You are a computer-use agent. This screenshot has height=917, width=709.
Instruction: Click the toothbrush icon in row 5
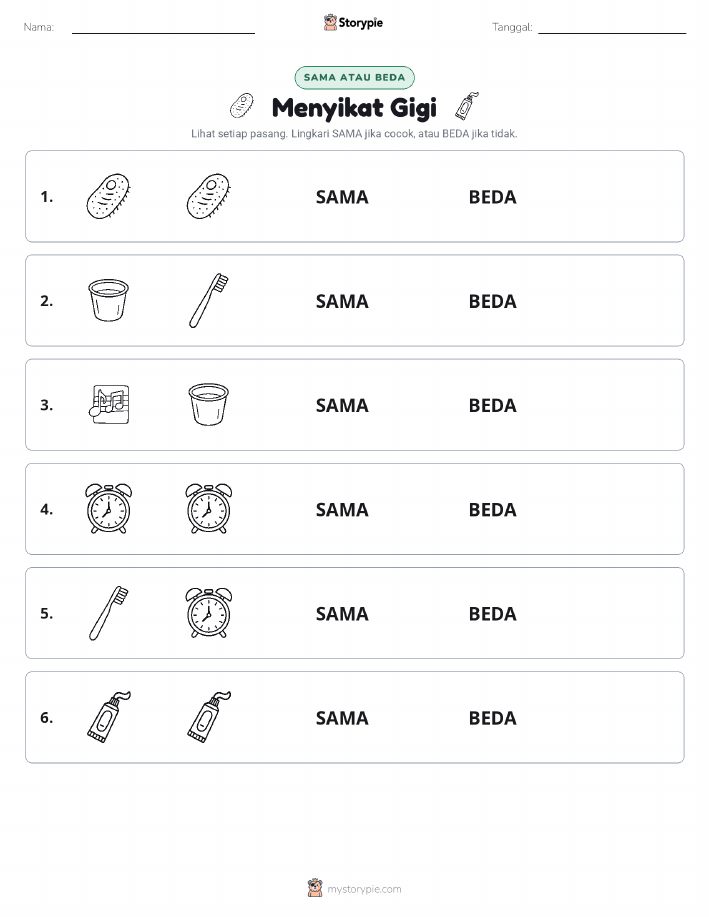[x=109, y=613]
